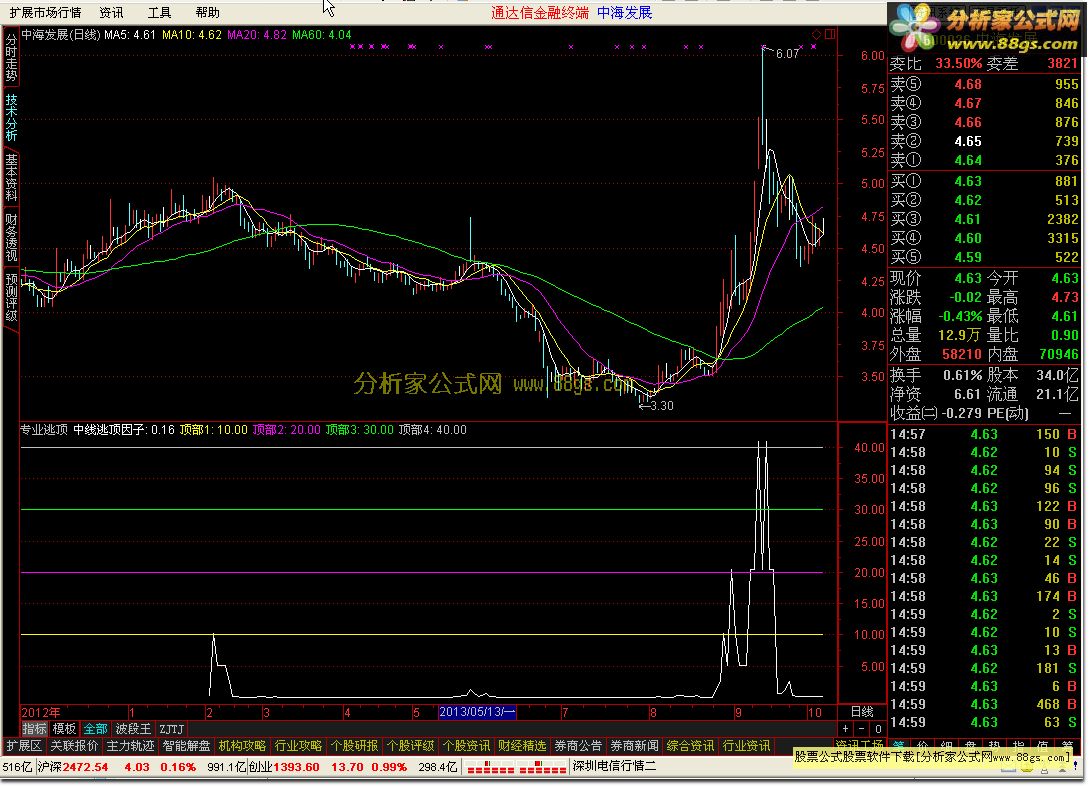Viewport: 1089px width, 786px height.
Task: Click the 顶部1: 10.00 label
Action: point(213,430)
